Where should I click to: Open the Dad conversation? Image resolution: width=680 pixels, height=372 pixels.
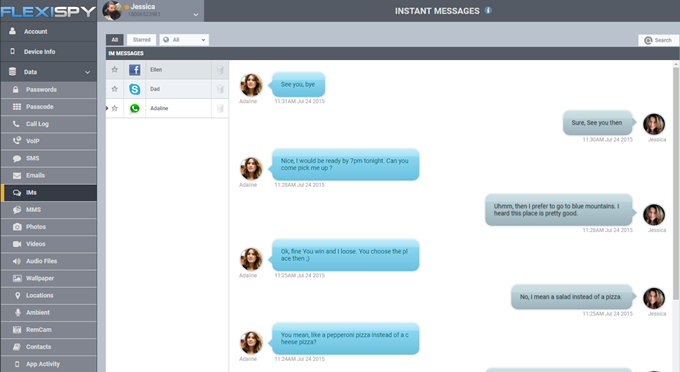(167, 89)
